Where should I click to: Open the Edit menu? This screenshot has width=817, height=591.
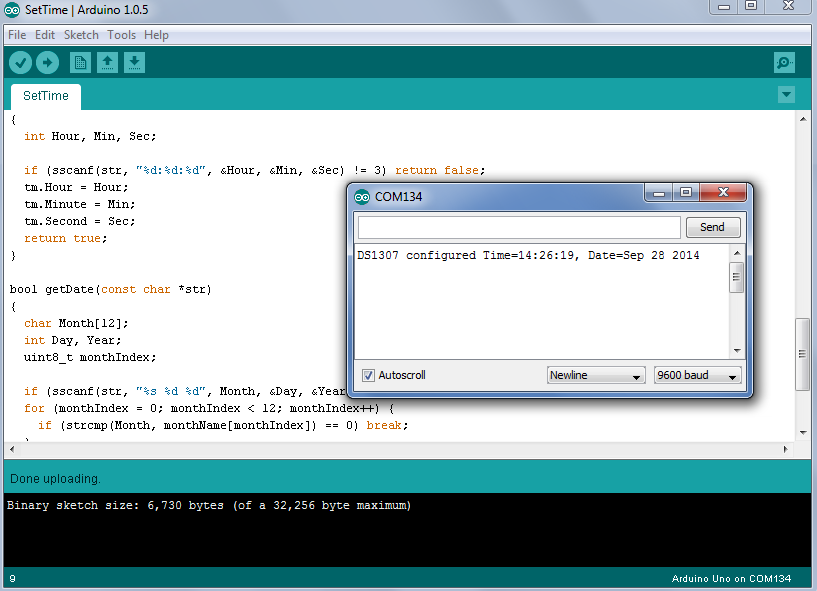[x=45, y=35]
